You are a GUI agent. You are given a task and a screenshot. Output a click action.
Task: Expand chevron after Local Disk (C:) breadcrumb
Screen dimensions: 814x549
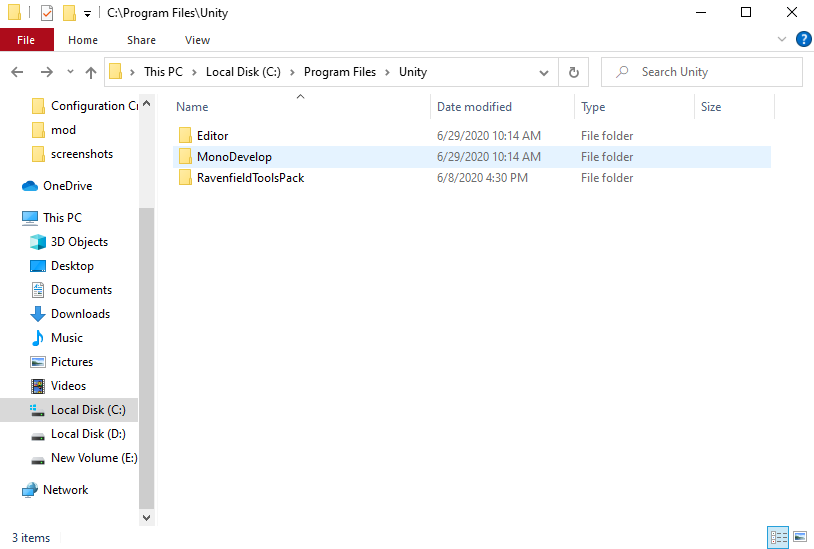point(292,73)
